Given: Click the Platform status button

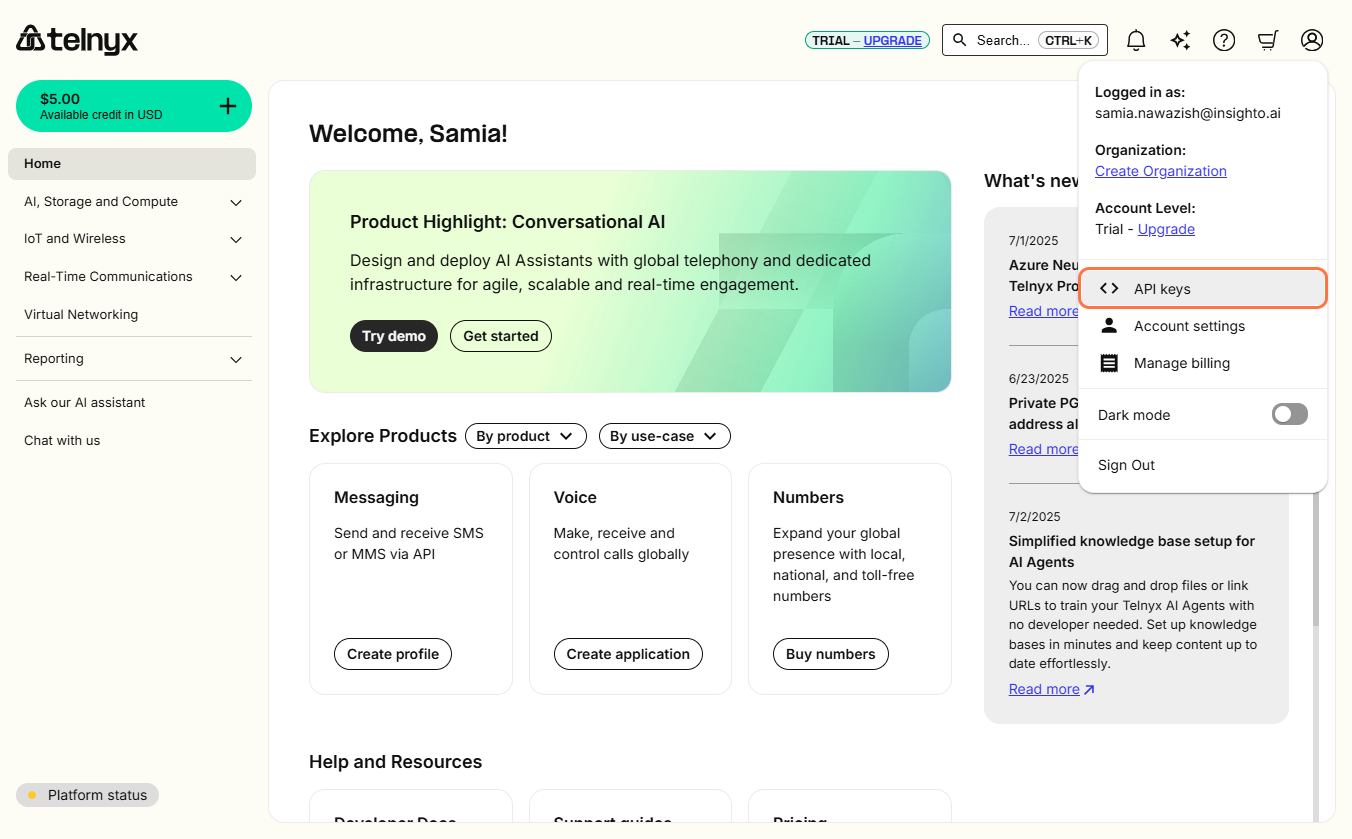Looking at the screenshot, I should tap(88, 795).
